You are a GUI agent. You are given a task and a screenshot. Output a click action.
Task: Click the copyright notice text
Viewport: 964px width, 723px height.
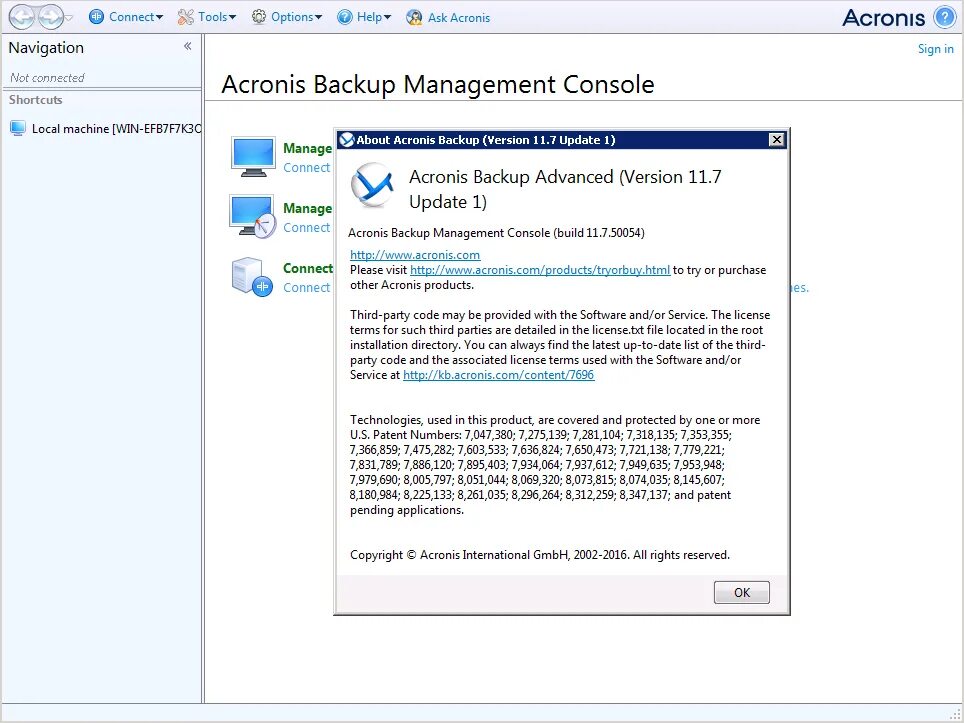(540, 555)
